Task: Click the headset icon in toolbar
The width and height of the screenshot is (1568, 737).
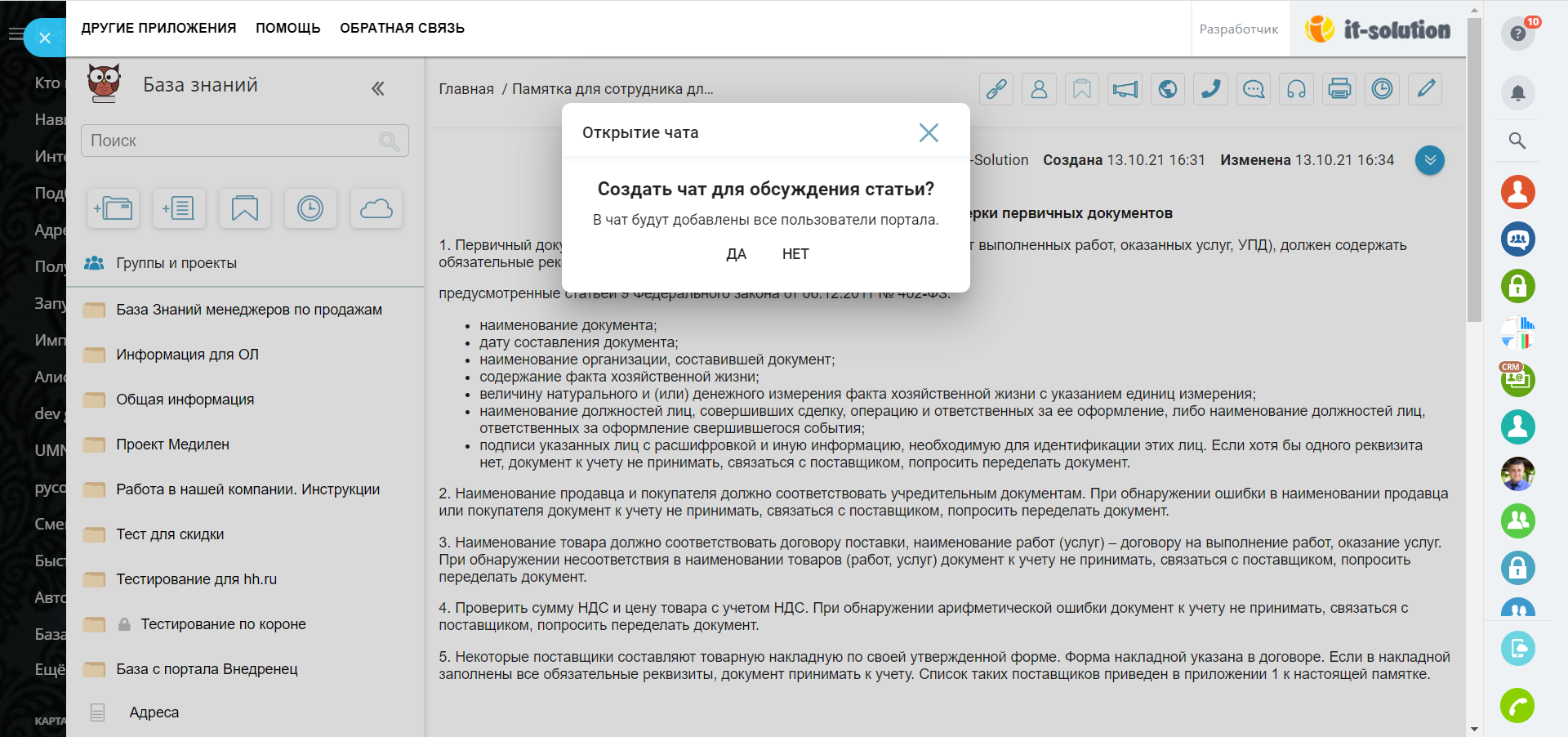Action: tap(1296, 89)
